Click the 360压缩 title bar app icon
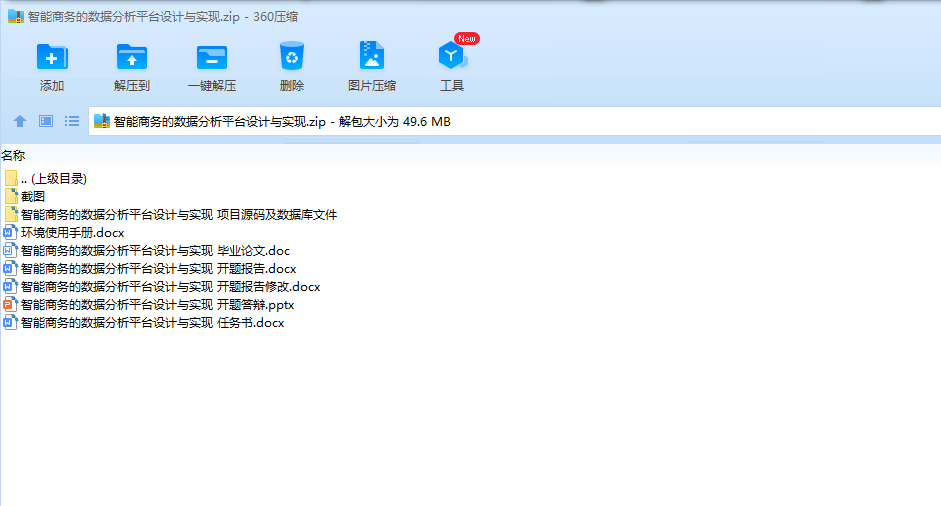Viewport: 941px width, 506px height. 16,16
